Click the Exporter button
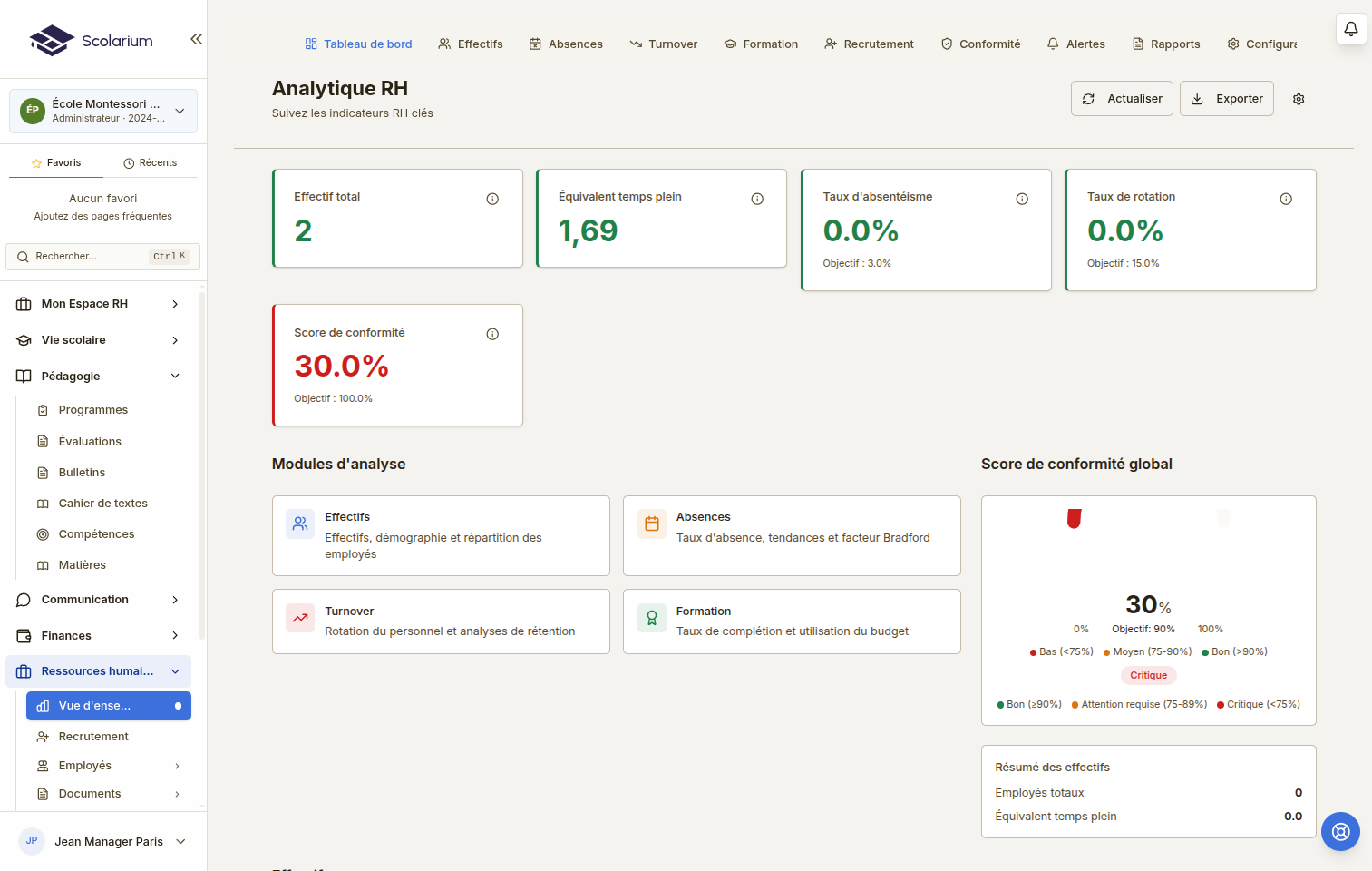The width and height of the screenshot is (1372, 871). 1226,99
